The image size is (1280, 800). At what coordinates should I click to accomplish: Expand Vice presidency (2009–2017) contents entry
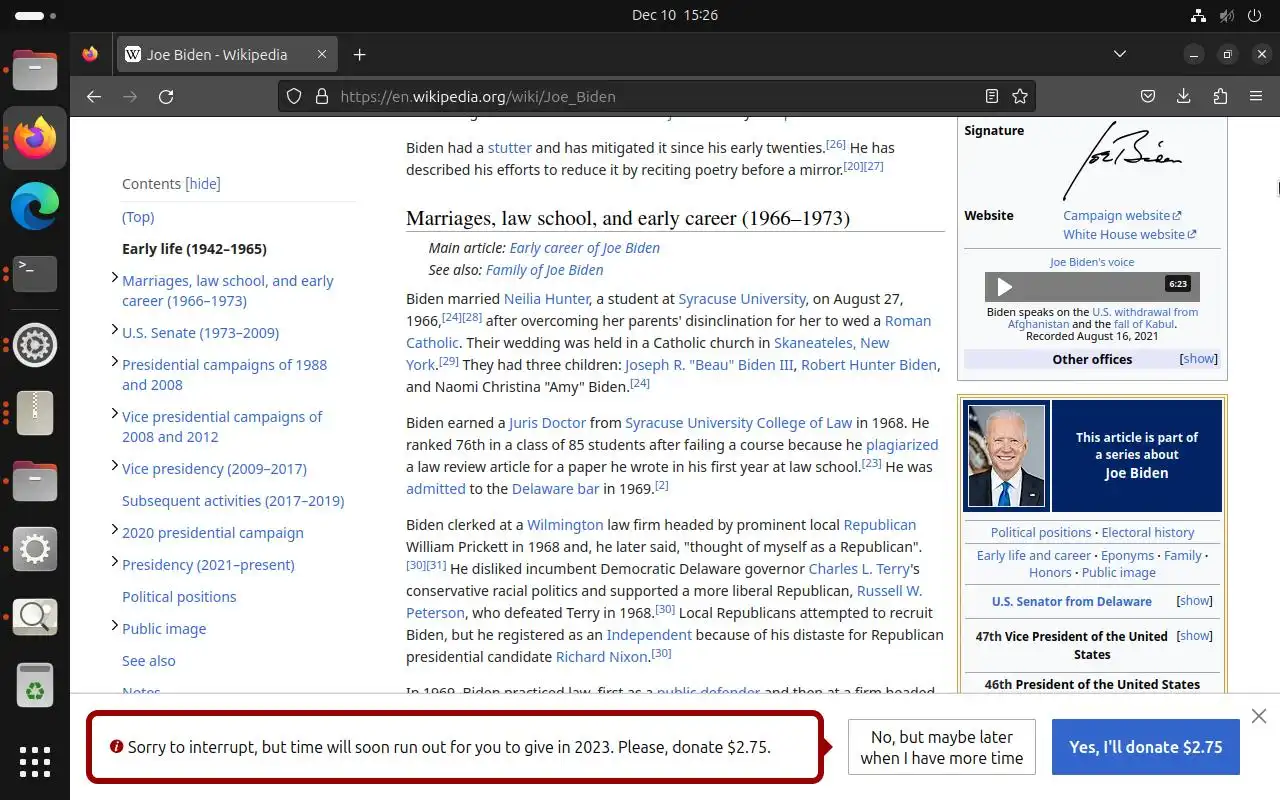114,465
